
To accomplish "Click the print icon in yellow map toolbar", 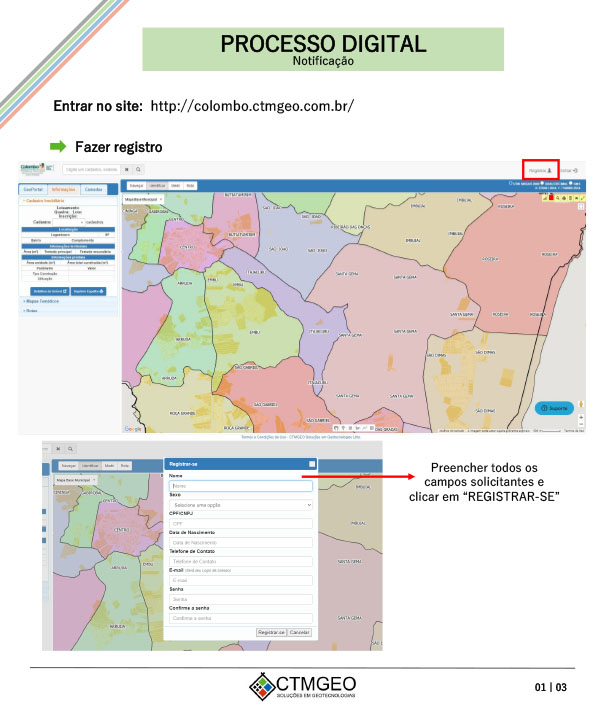I will tap(564, 198).
